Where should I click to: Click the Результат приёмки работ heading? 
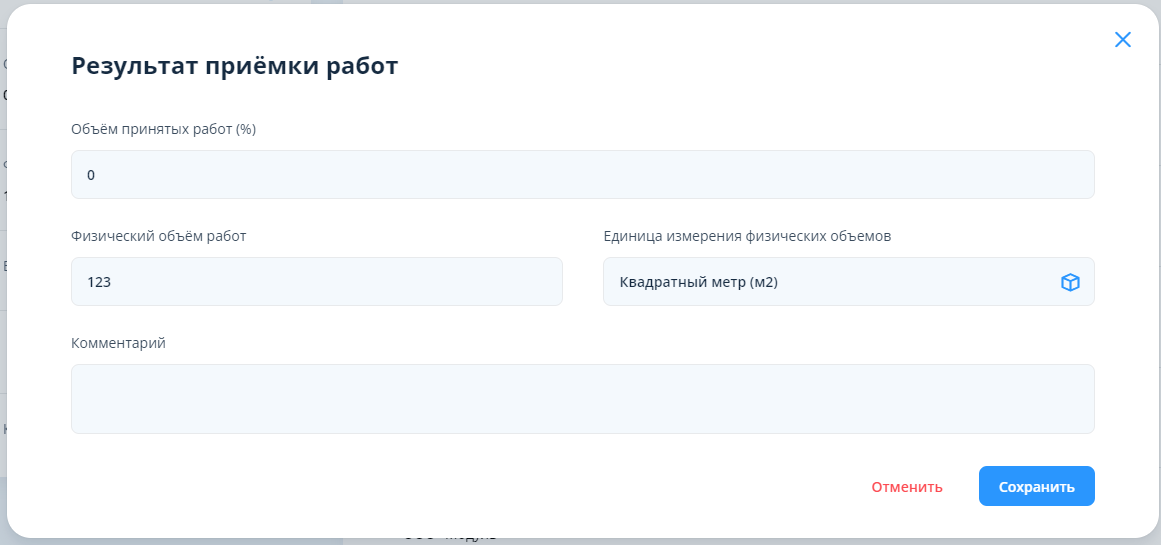(234, 66)
